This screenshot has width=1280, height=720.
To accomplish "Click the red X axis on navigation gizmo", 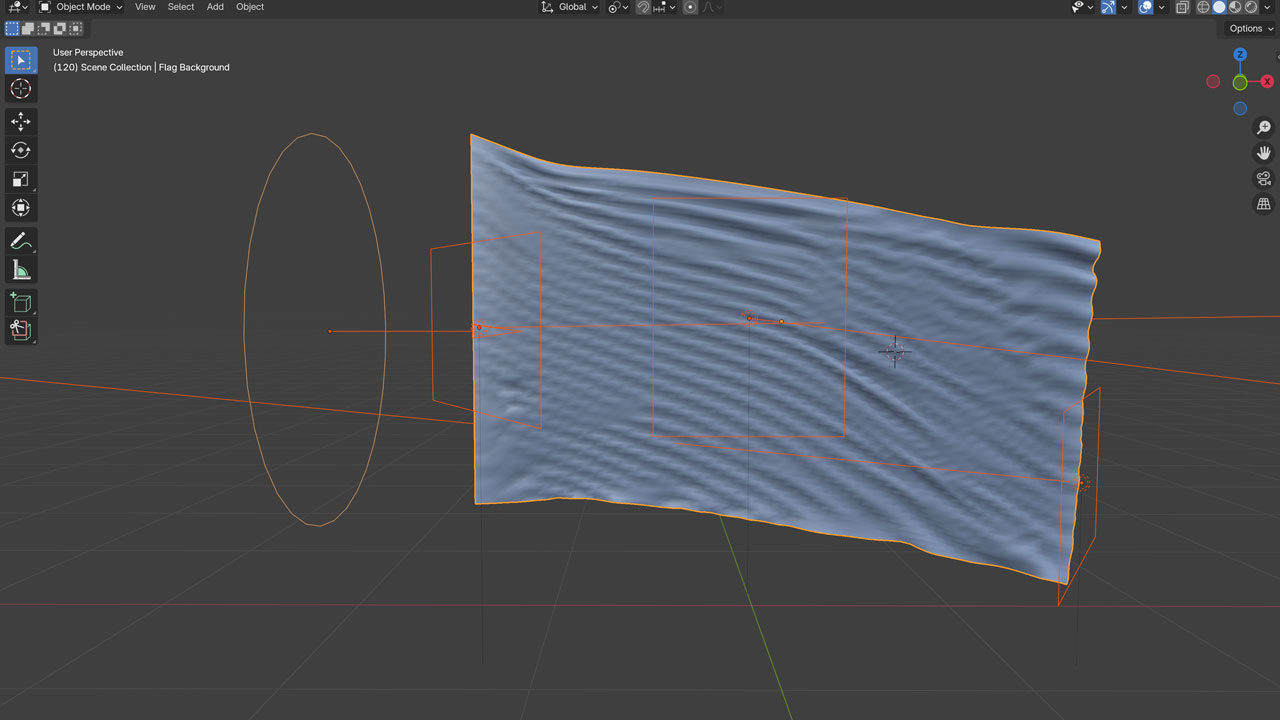I will [1267, 82].
